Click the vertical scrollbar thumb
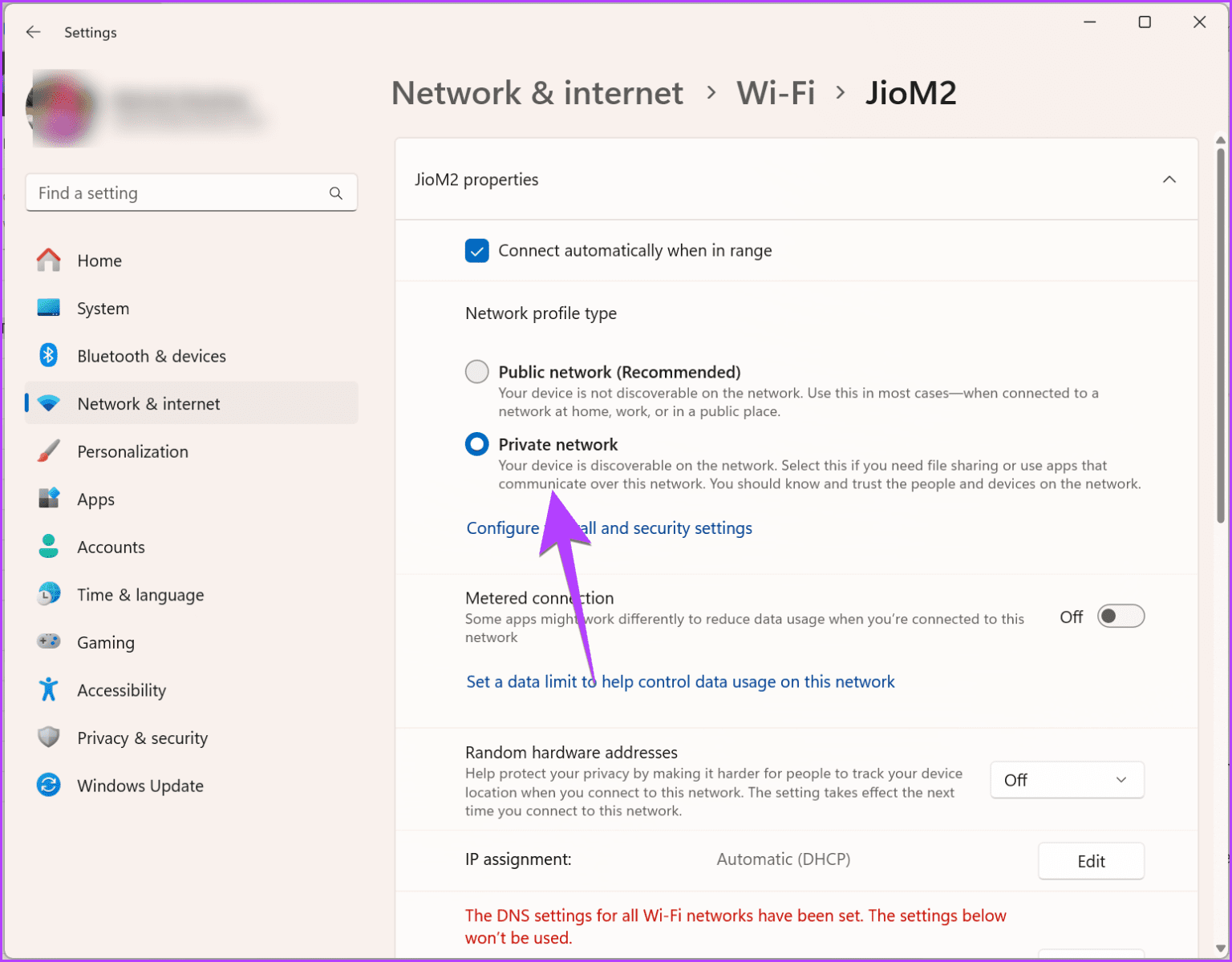Image resolution: width=1232 pixels, height=962 pixels. (1221, 337)
